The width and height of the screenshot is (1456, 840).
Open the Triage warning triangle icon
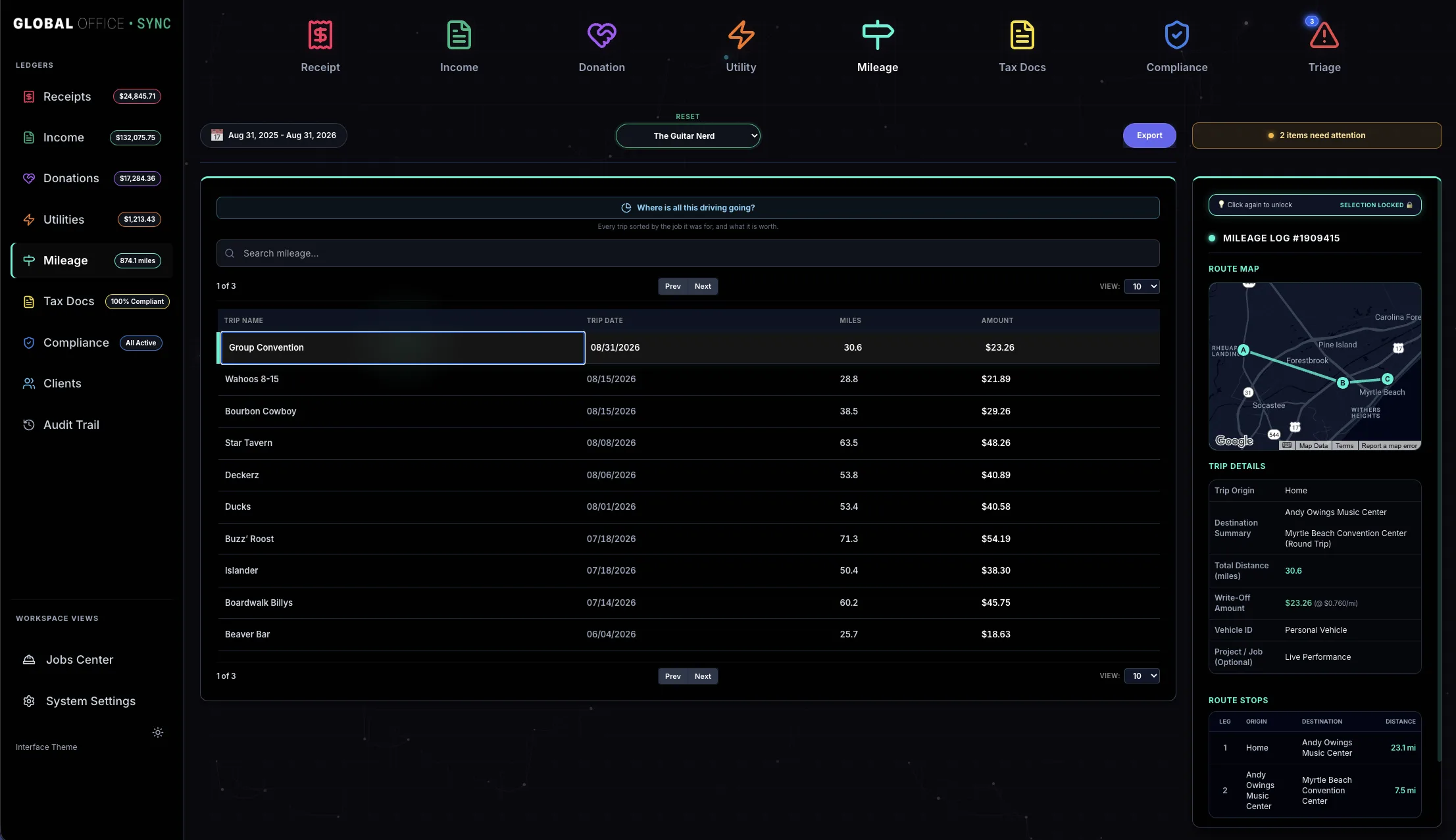click(x=1324, y=35)
